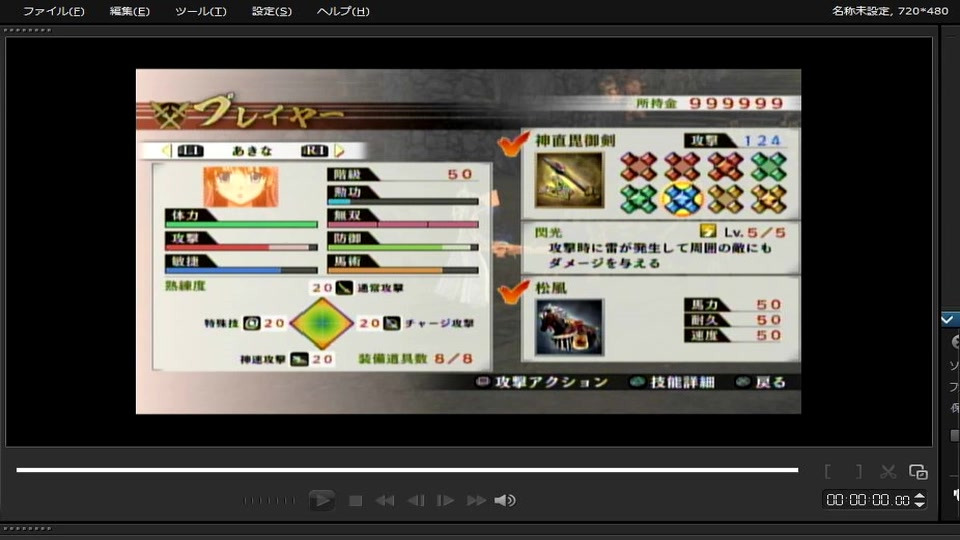Toggle the checked box at right panel edge

pyautogui.click(x=948, y=320)
